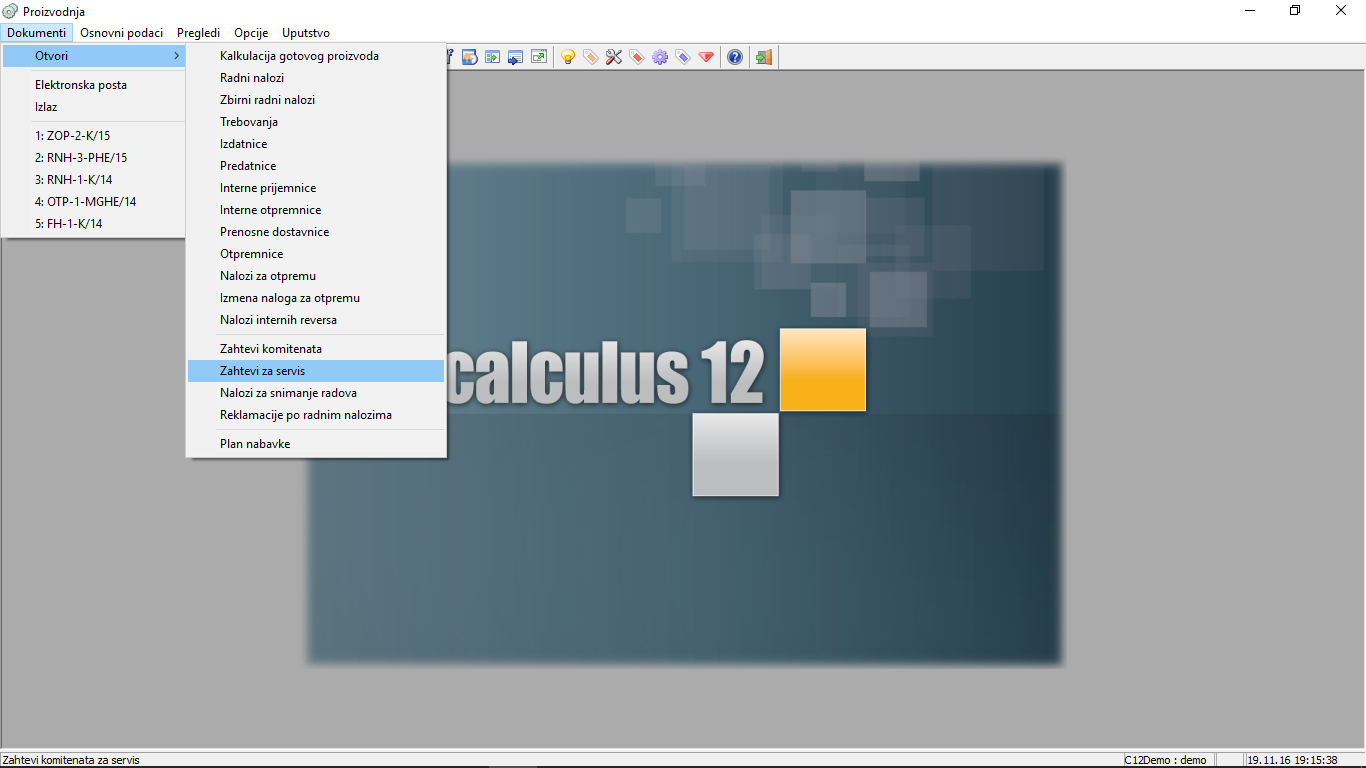
Task: Click the purple gear toolbar icon
Action: (x=660, y=57)
